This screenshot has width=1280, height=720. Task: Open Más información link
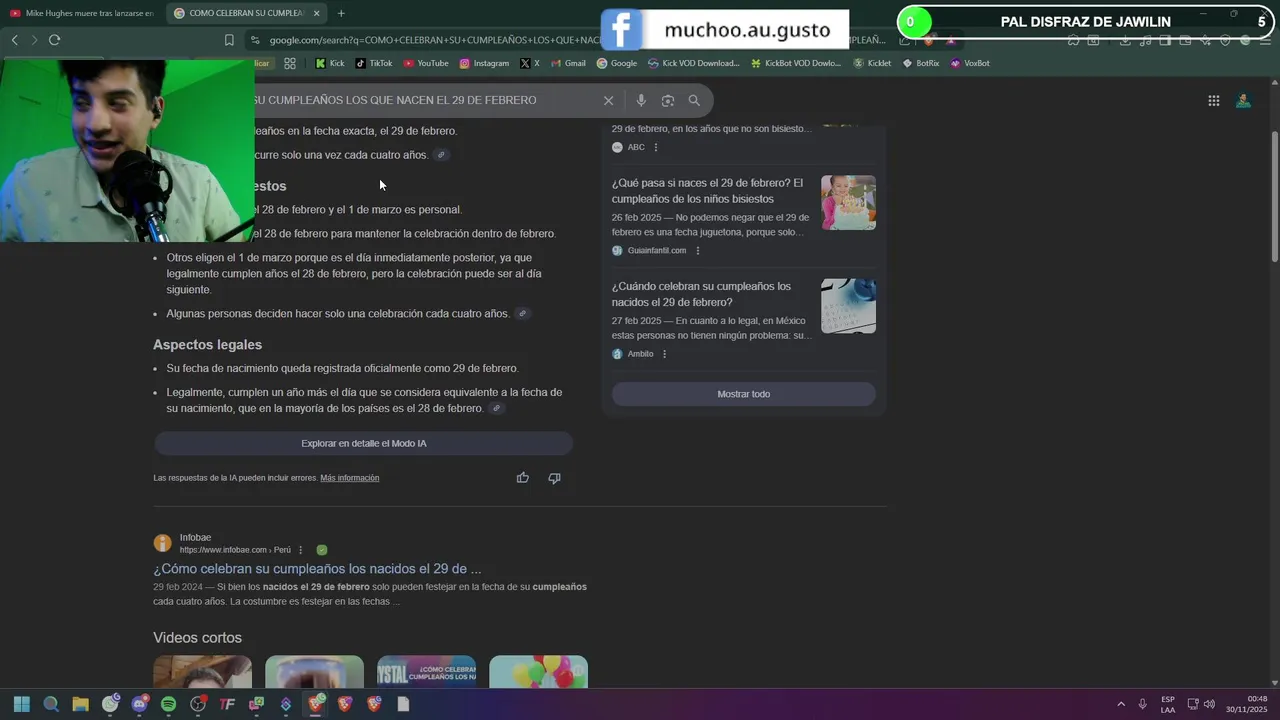(x=349, y=478)
